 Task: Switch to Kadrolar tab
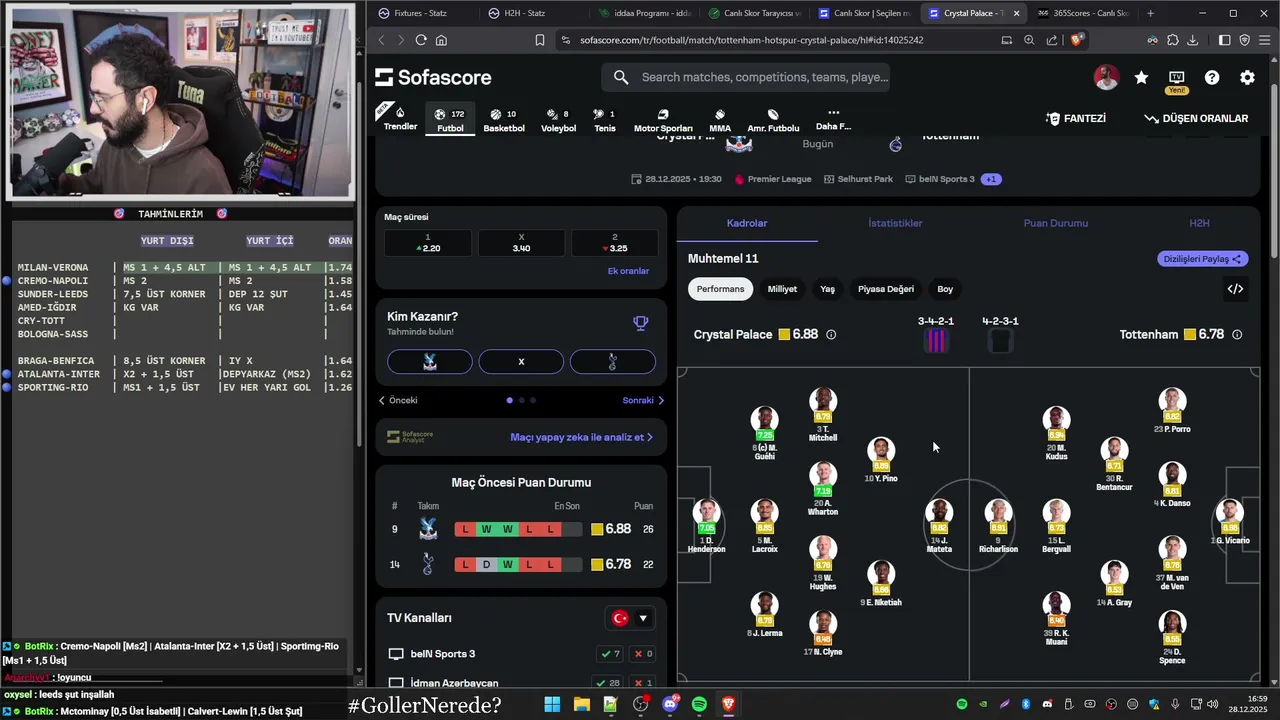(747, 223)
